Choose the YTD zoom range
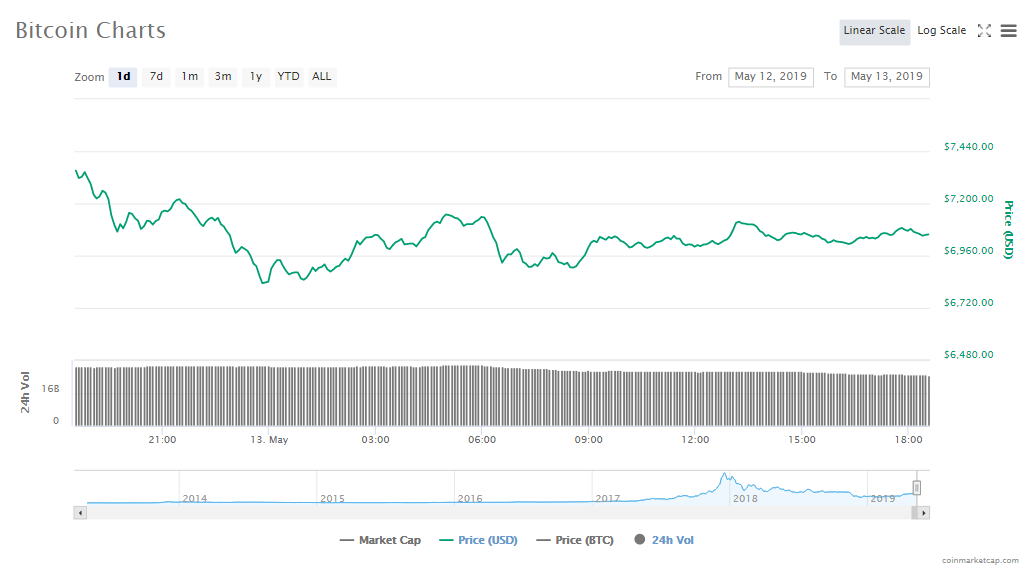Viewport: 1033px width, 575px height. point(288,77)
